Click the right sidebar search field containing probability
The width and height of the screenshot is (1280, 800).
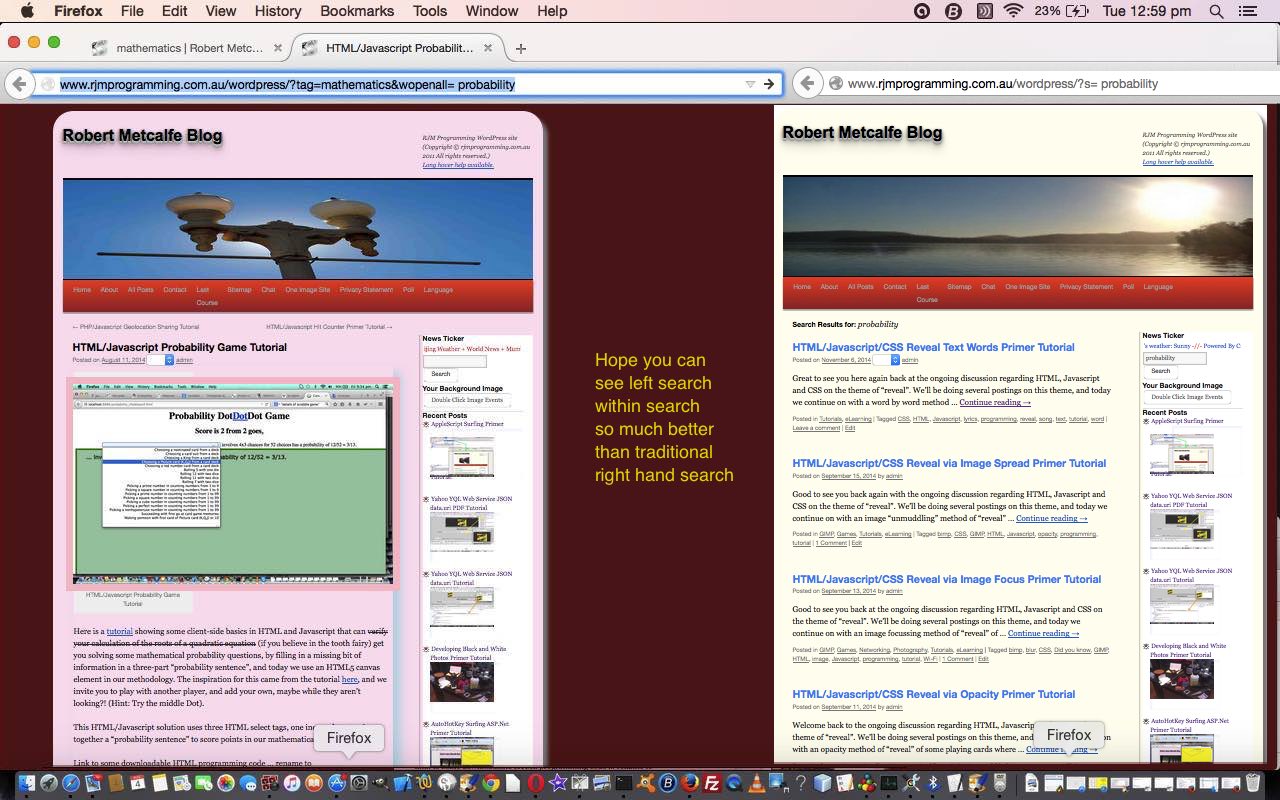(x=1174, y=358)
